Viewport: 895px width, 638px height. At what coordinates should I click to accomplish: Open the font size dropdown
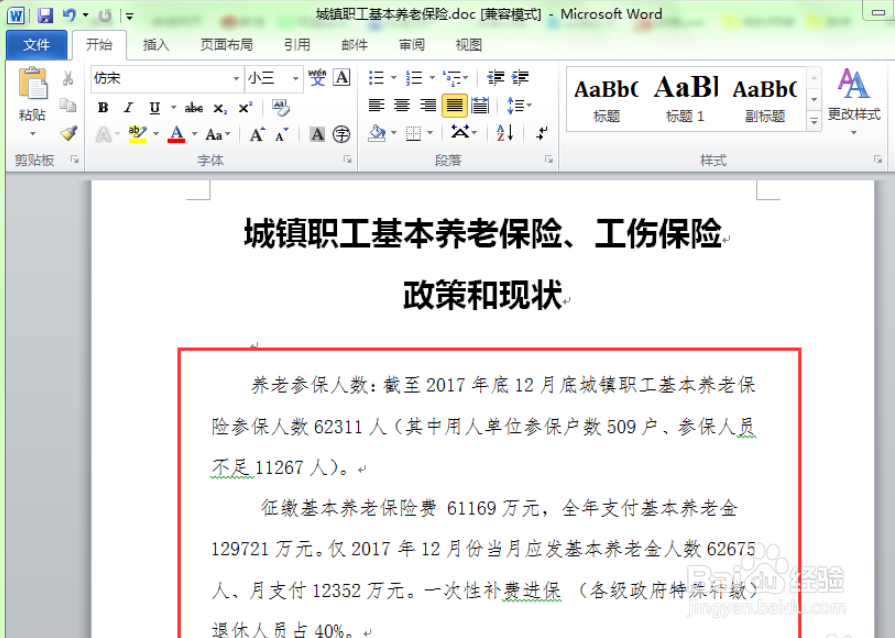click(295, 79)
